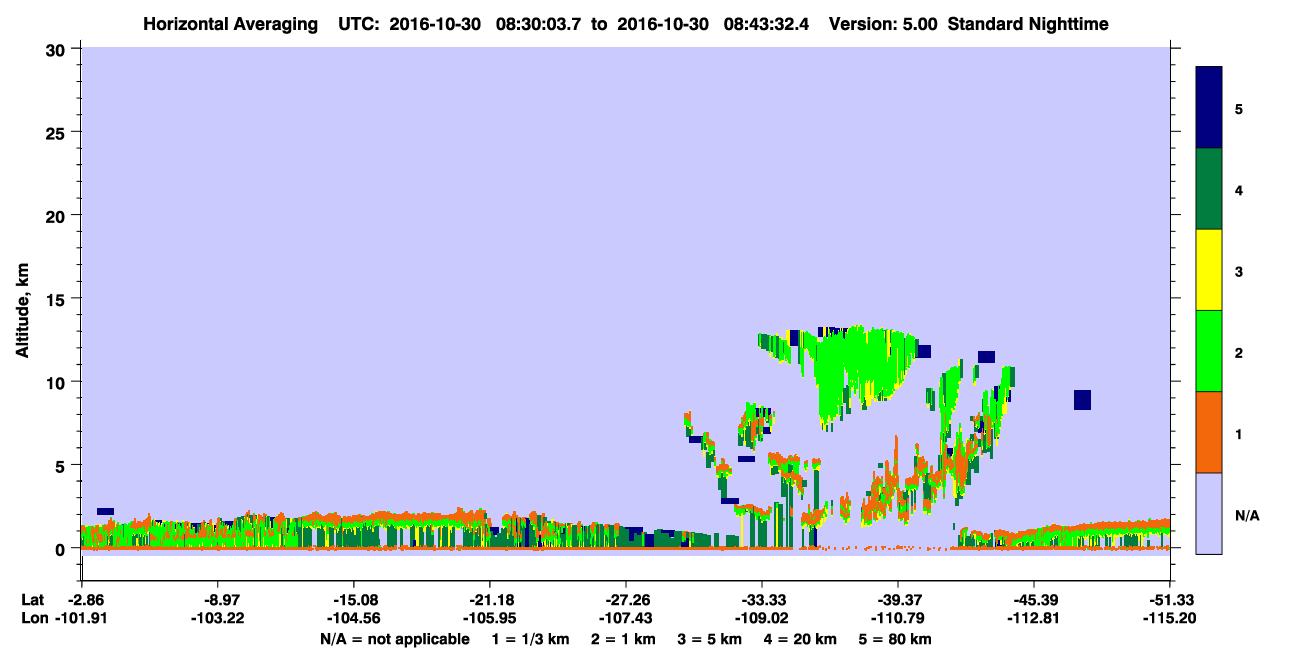Click the latitude value -45.39
1300x667 pixels.
1034,600
